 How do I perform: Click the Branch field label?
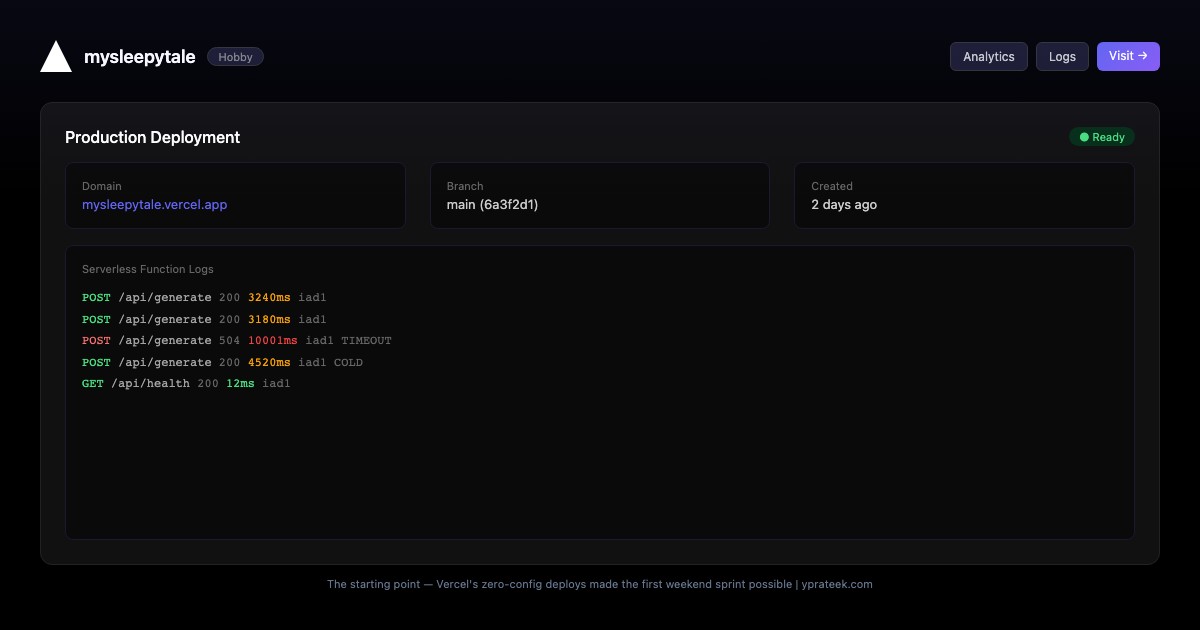pyautogui.click(x=465, y=186)
